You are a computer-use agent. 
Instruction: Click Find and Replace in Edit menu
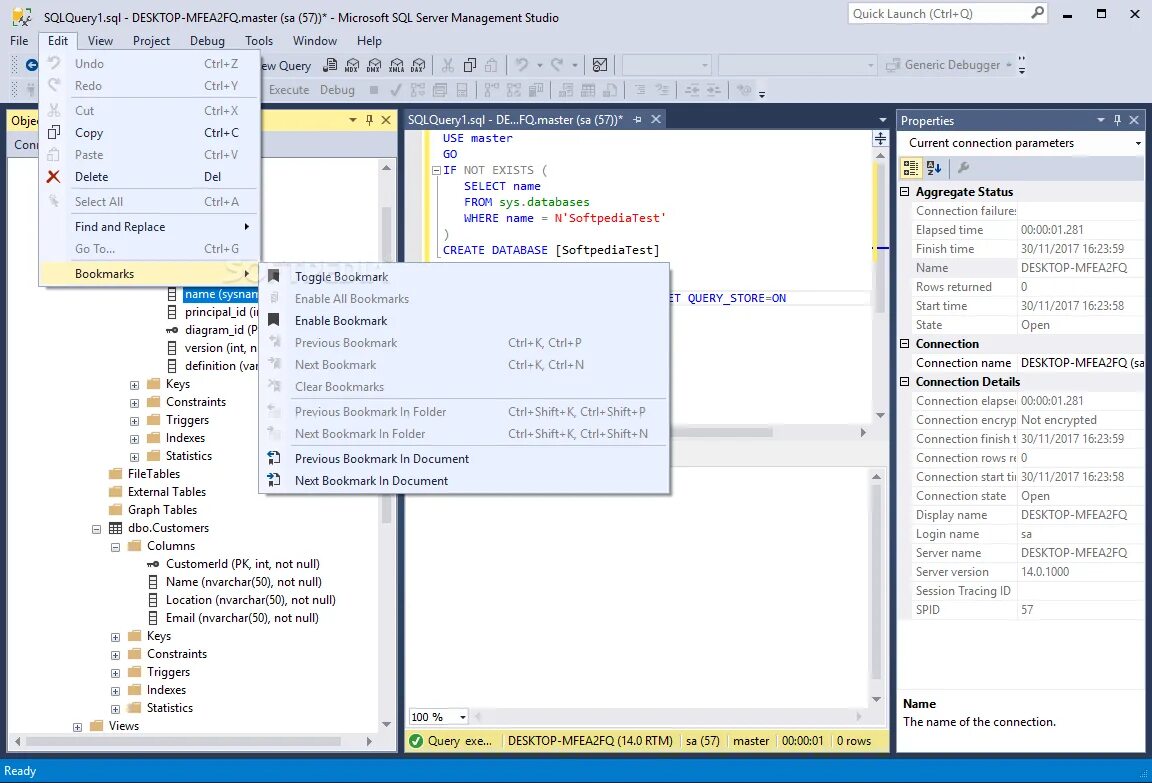(x=149, y=227)
